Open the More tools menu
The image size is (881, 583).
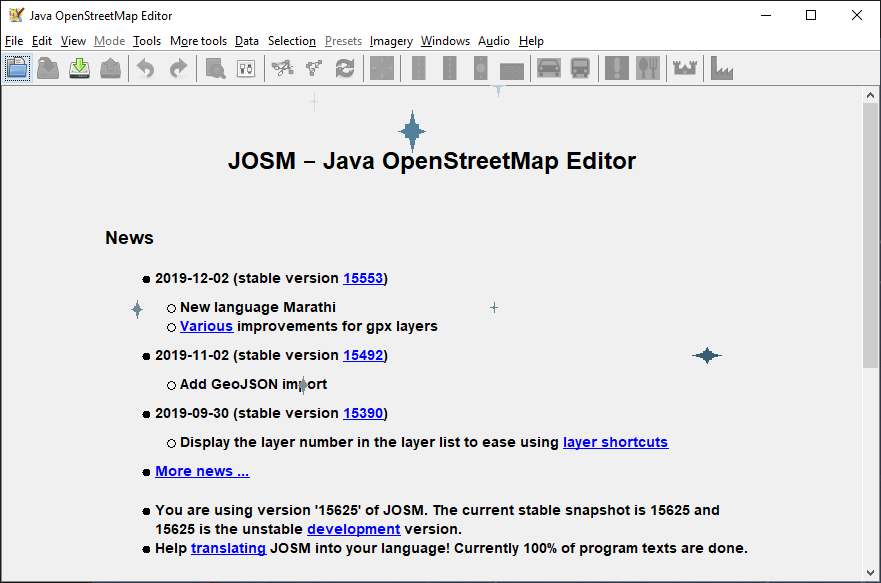coord(198,41)
